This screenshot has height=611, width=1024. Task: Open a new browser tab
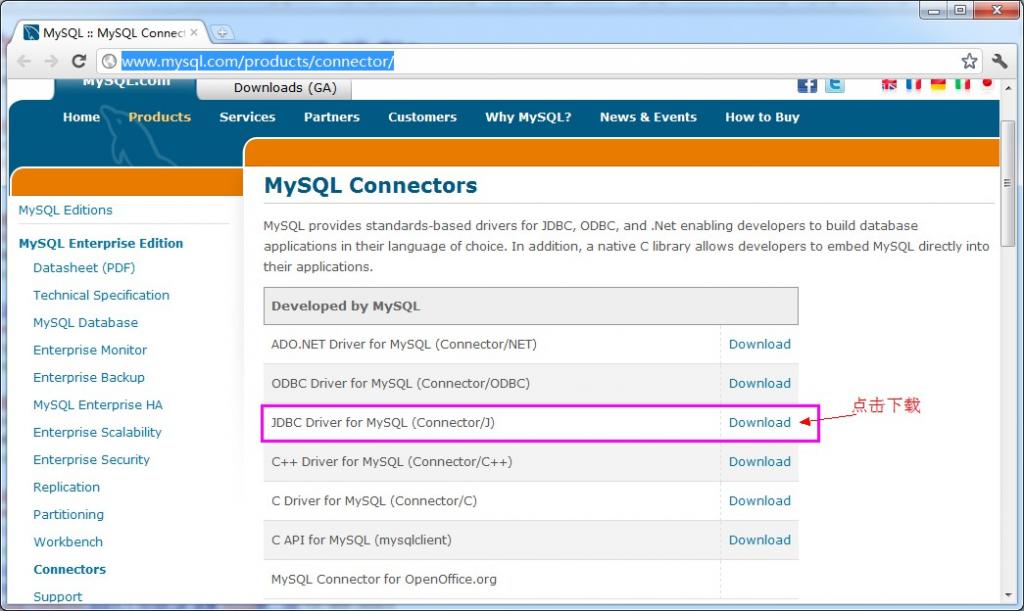pyautogui.click(x=222, y=32)
